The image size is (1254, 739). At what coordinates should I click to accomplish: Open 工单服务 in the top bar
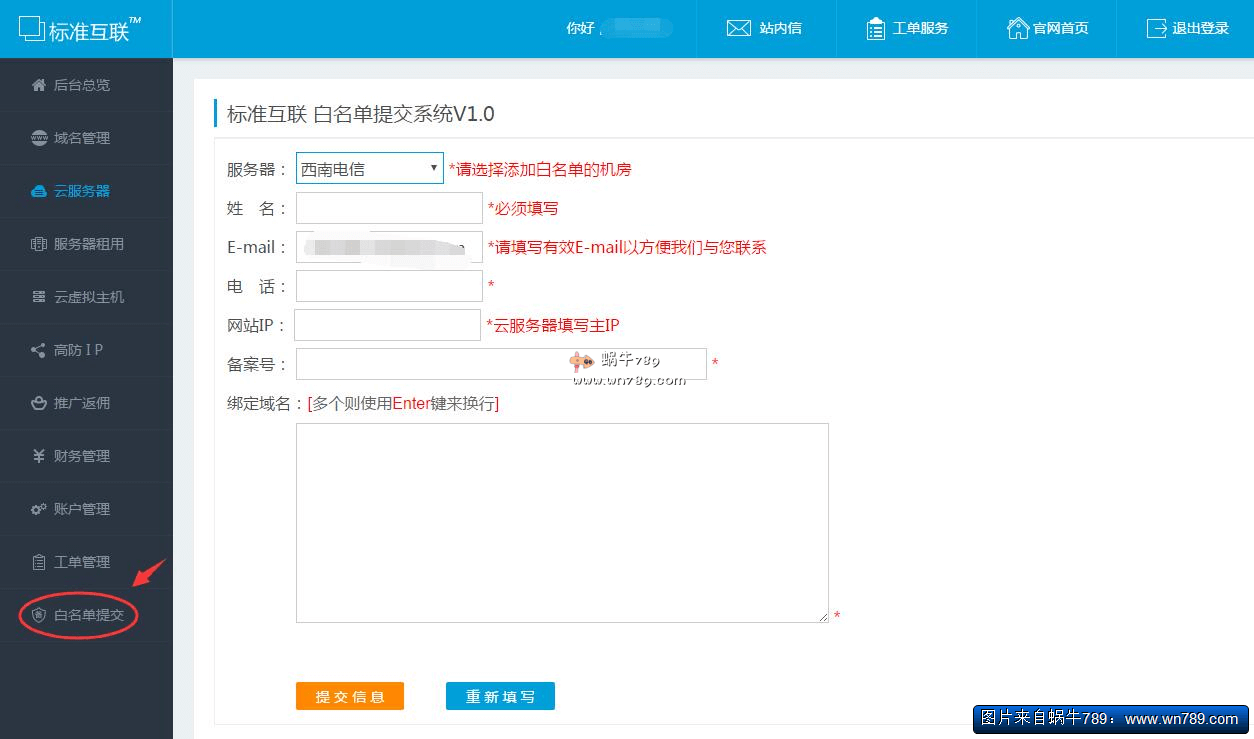point(908,28)
